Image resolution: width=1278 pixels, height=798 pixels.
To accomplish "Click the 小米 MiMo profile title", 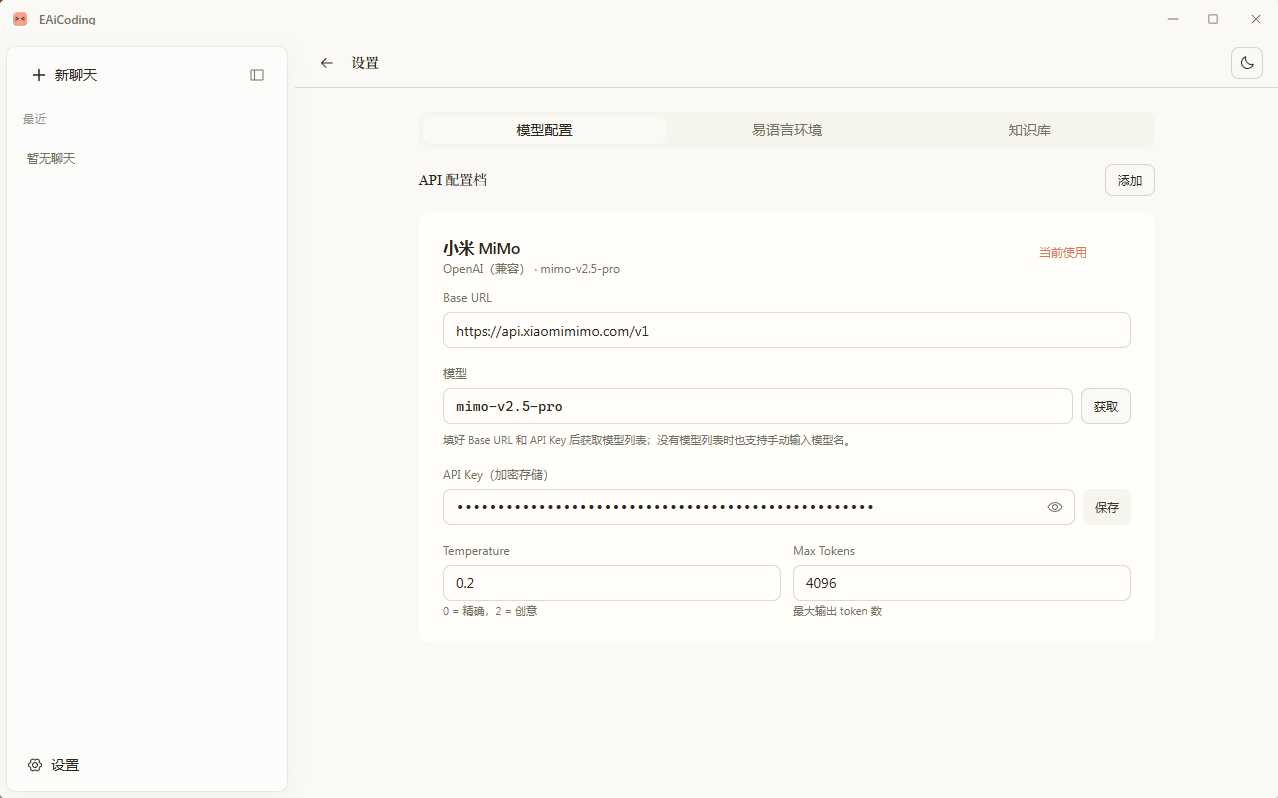I will point(482,248).
